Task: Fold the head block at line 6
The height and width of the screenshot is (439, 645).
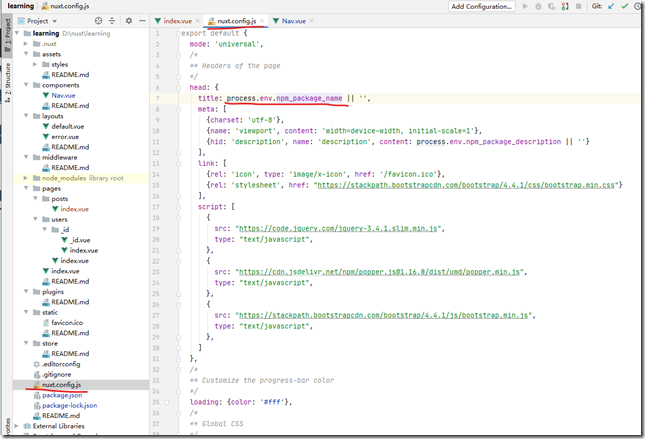Action: pos(179,88)
